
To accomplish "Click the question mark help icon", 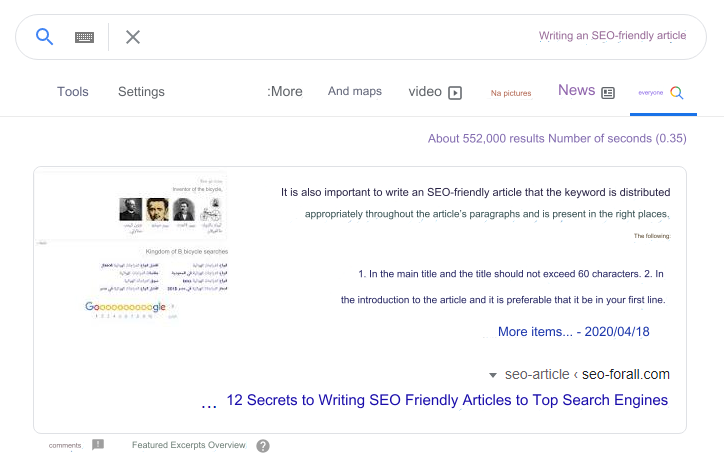I will click(263, 446).
